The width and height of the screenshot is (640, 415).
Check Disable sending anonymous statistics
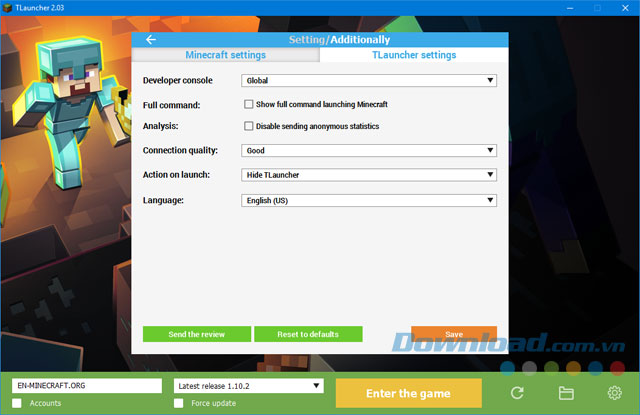click(x=249, y=126)
